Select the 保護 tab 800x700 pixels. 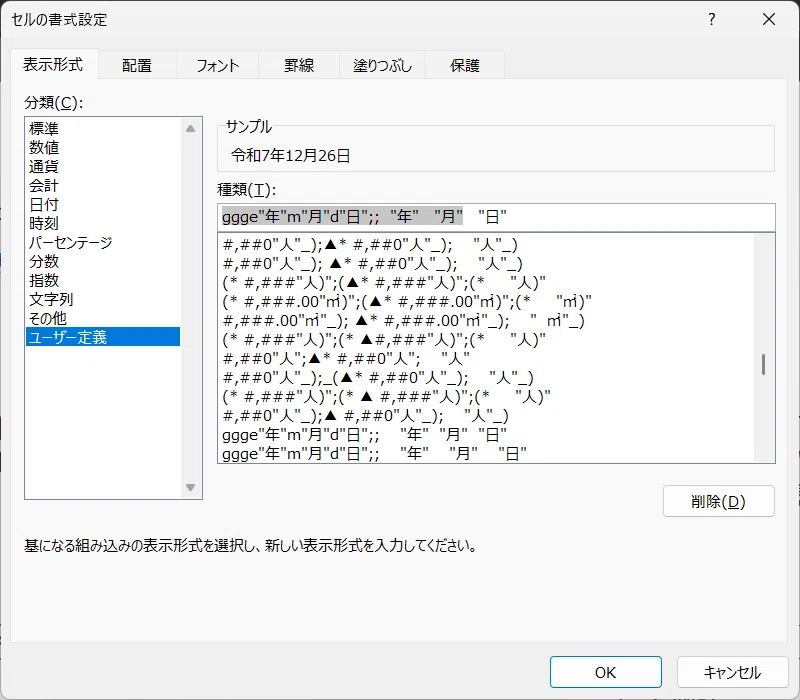coord(465,65)
